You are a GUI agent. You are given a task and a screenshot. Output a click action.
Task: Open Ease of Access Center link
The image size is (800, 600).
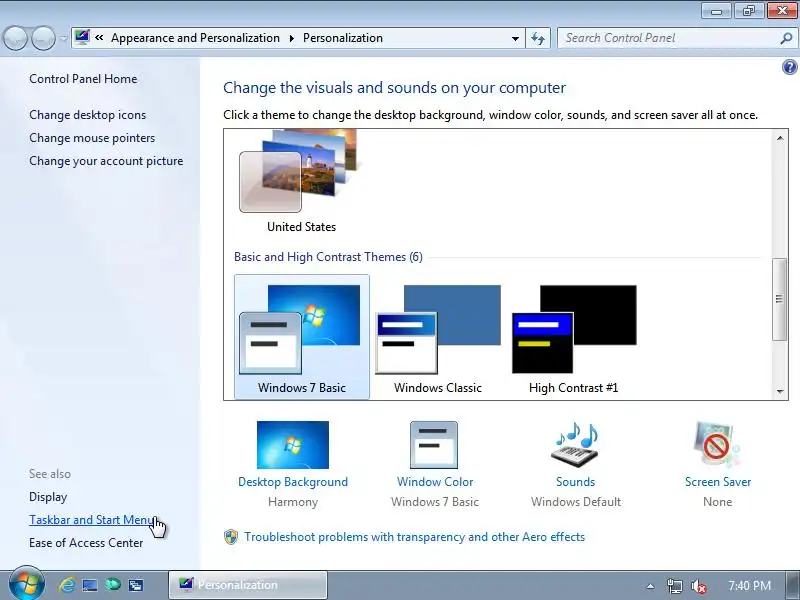click(x=86, y=543)
